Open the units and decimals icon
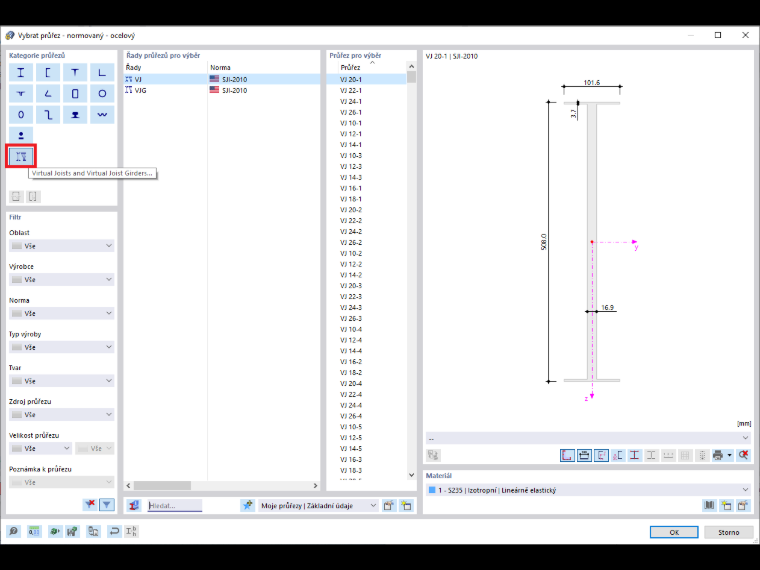Image resolution: width=760 pixels, height=570 pixels. tap(34, 531)
